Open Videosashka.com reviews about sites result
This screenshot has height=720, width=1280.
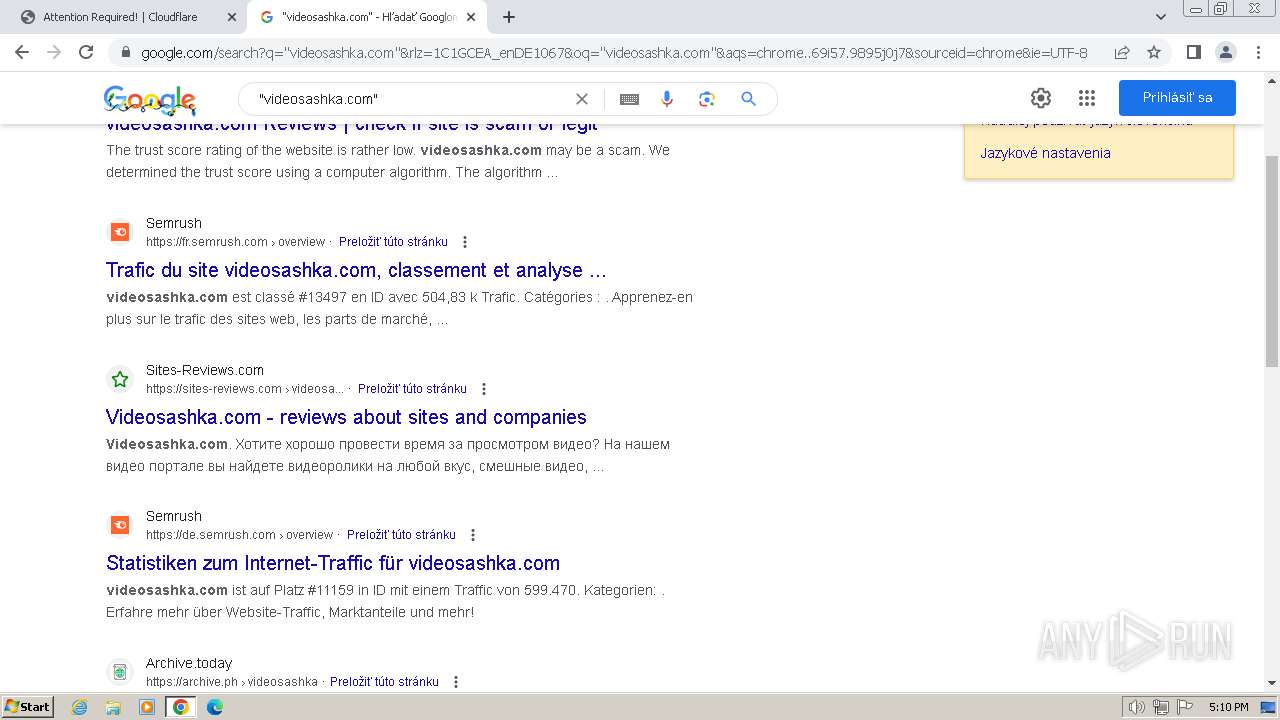346,417
